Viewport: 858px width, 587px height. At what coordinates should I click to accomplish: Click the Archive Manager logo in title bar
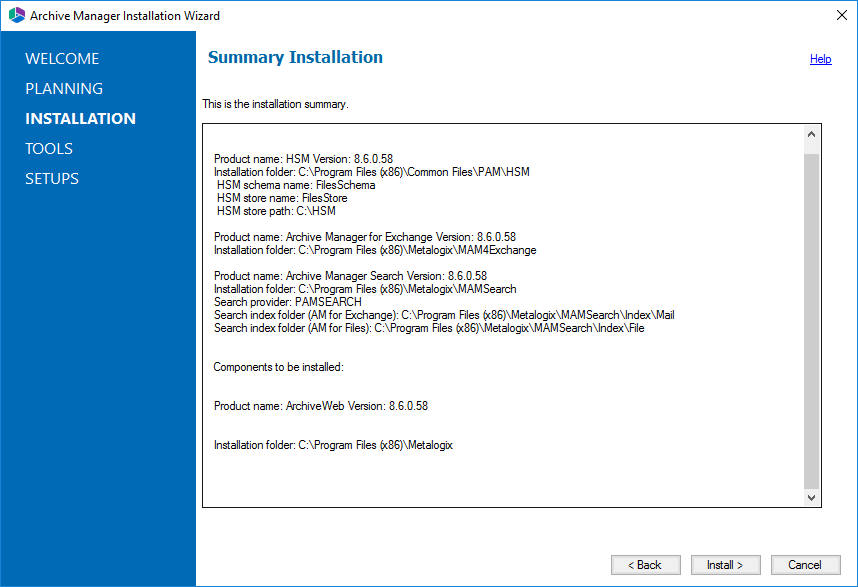pos(16,15)
